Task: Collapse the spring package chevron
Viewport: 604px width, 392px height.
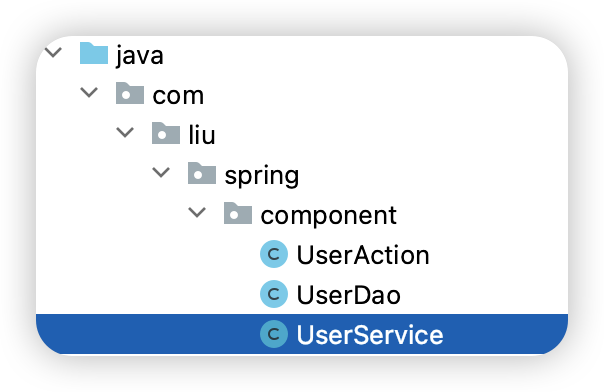Action: tap(161, 172)
